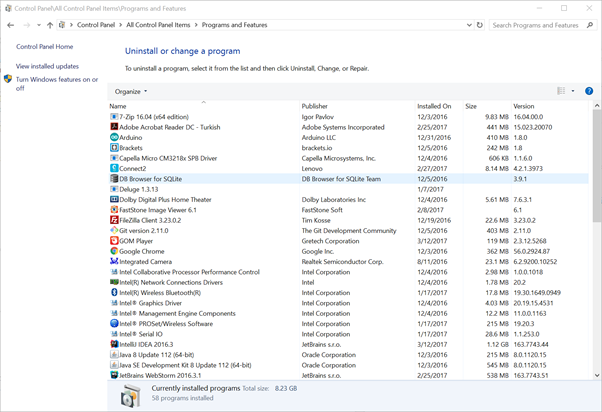Click the Google Chrome icon
602x412 pixels.
[114, 251]
